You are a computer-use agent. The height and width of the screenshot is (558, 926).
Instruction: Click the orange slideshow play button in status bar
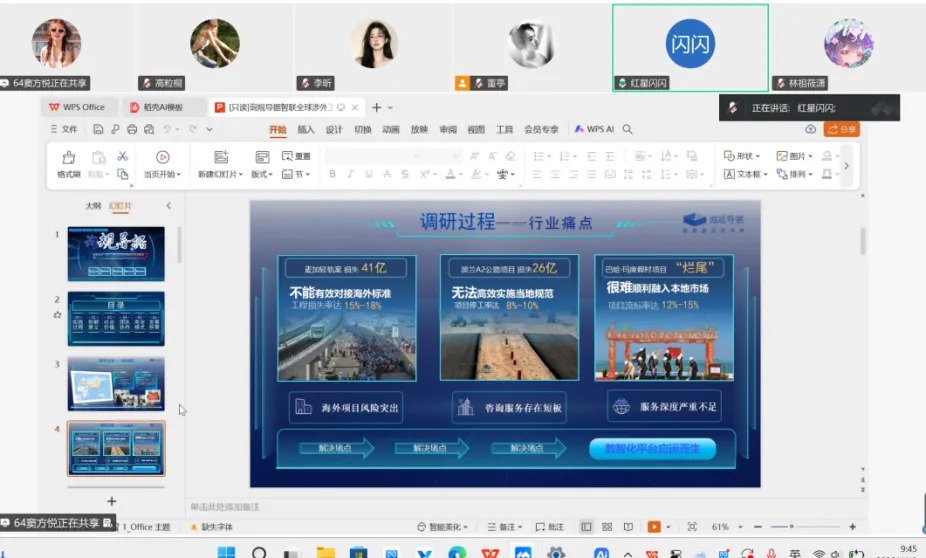[654, 526]
